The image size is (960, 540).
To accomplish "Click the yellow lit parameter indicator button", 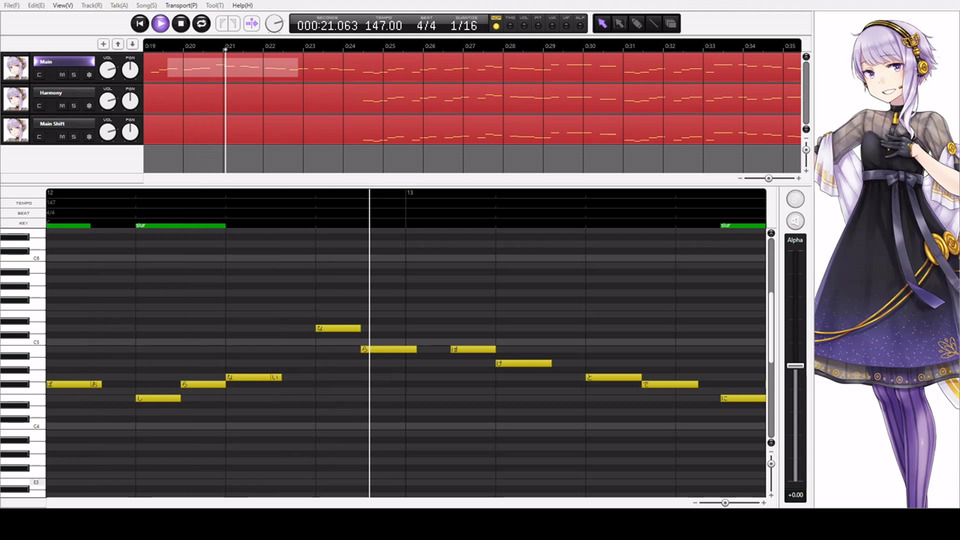I will 496,26.
